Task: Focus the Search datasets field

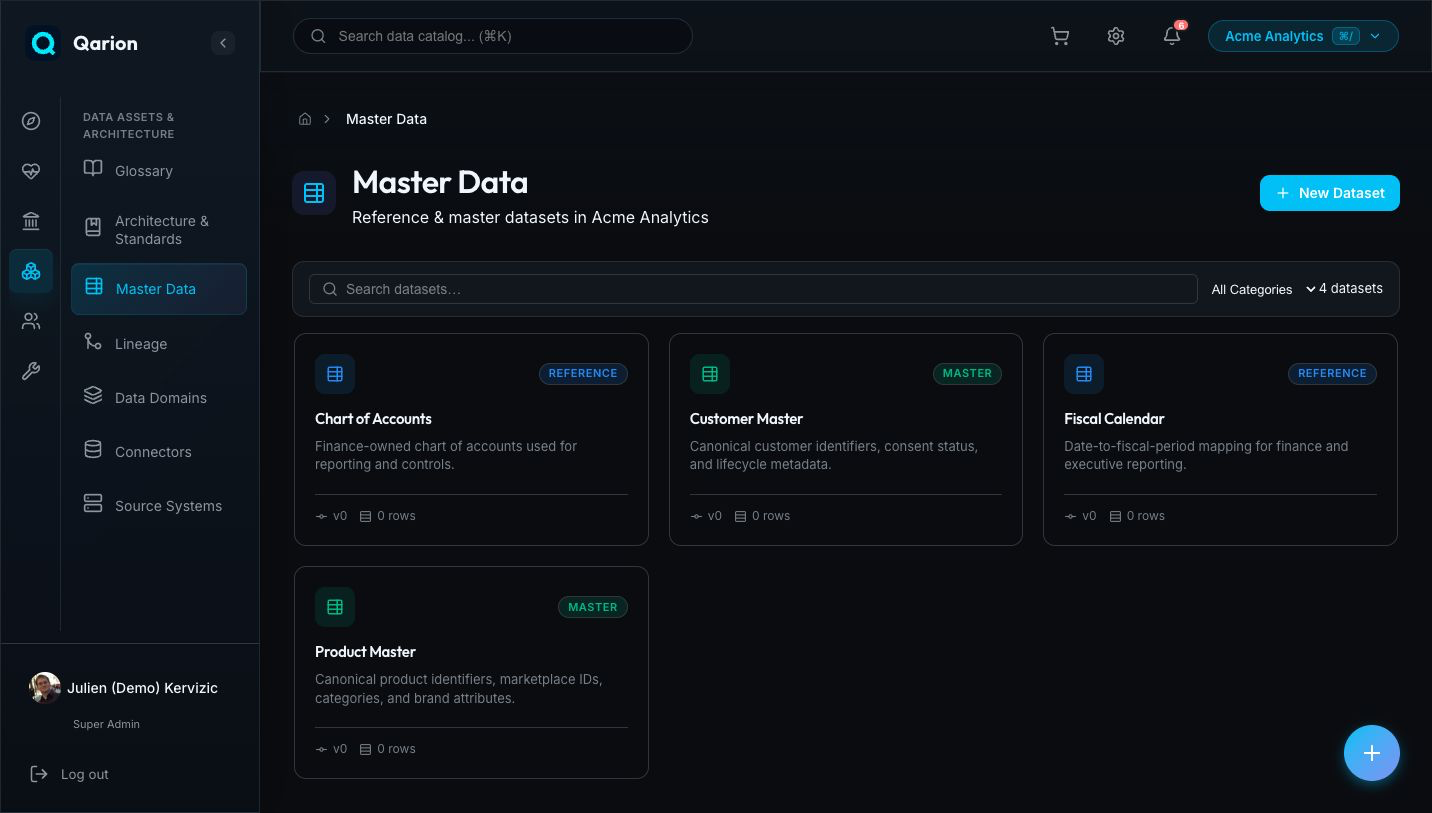Action: point(753,289)
